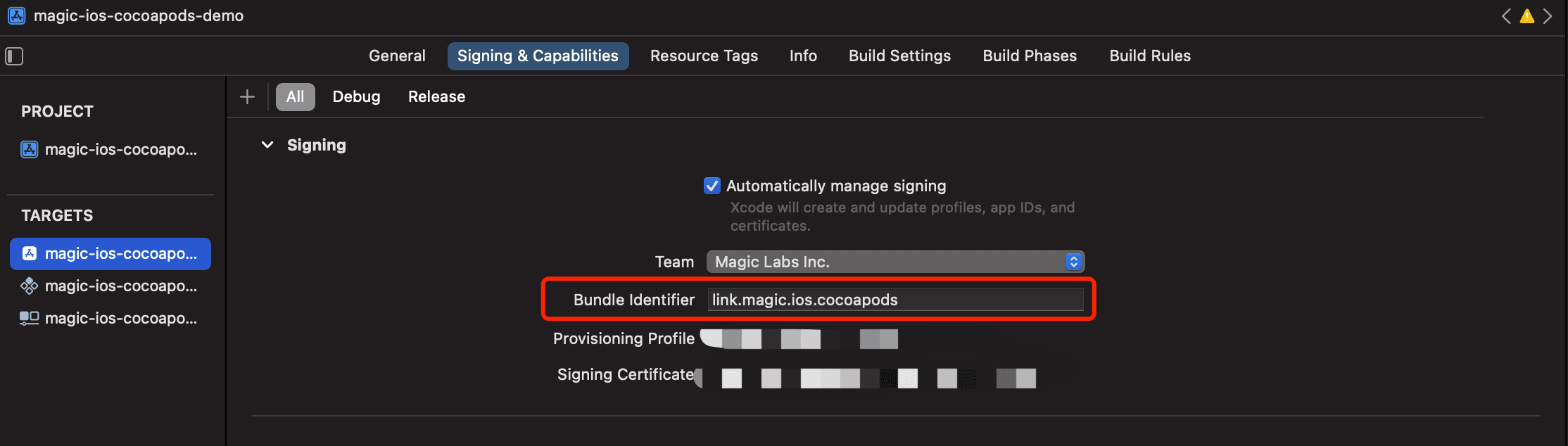Uncheck Automatically manage signing

point(712,186)
